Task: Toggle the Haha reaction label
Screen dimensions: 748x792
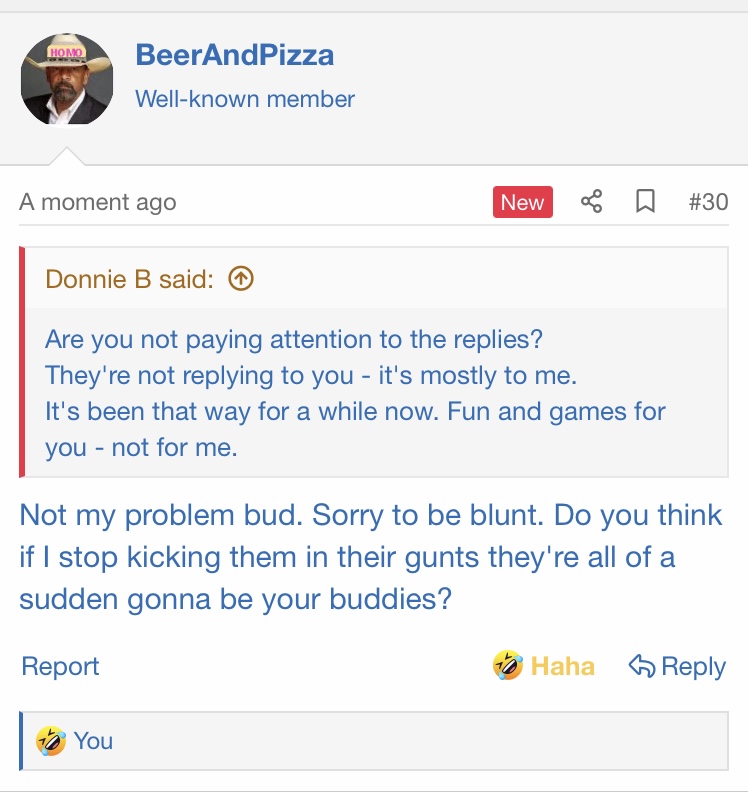Action: 562,666
